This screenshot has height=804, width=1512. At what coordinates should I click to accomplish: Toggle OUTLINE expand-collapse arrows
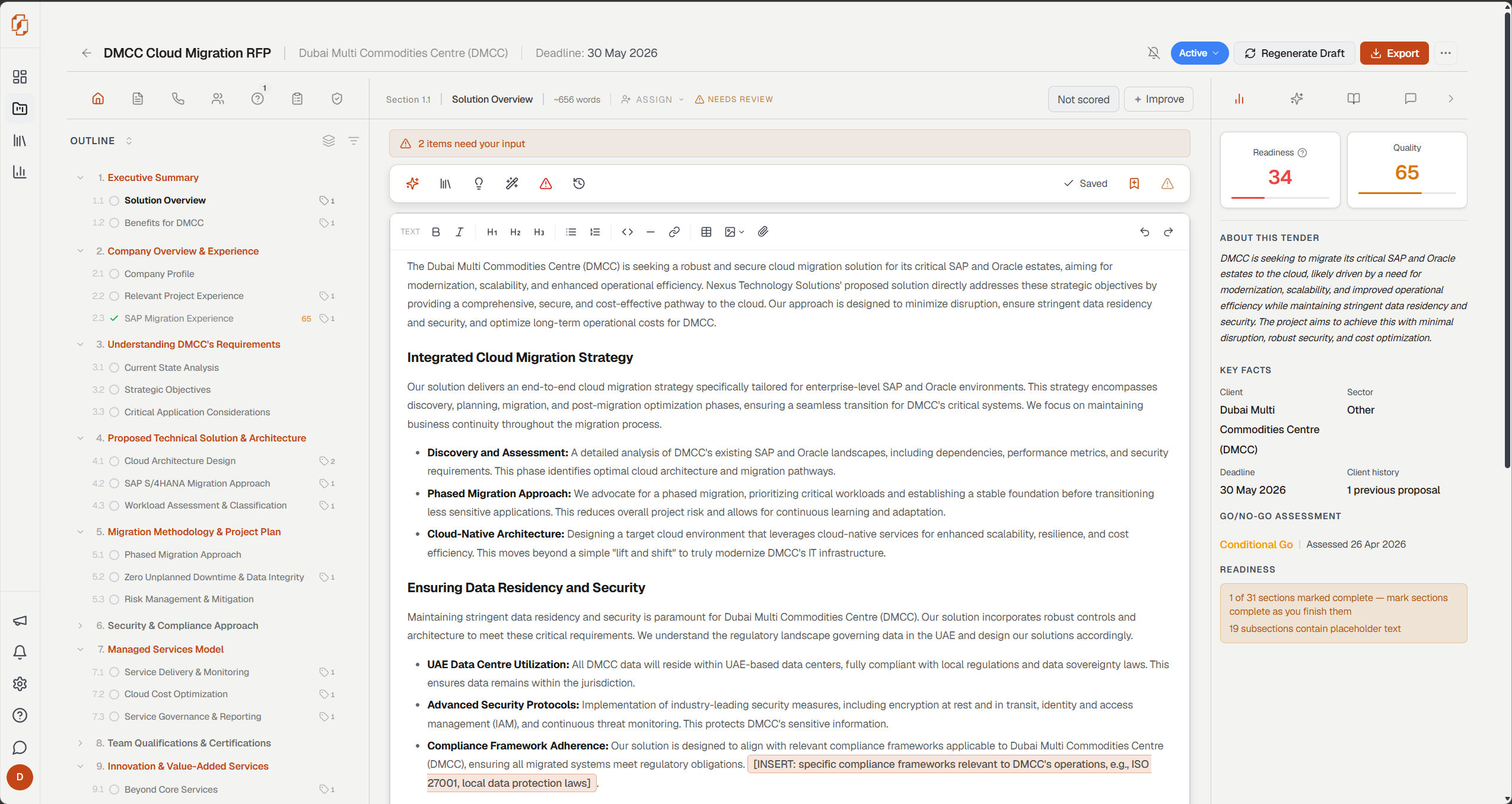pyautogui.click(x=129, y=141)
